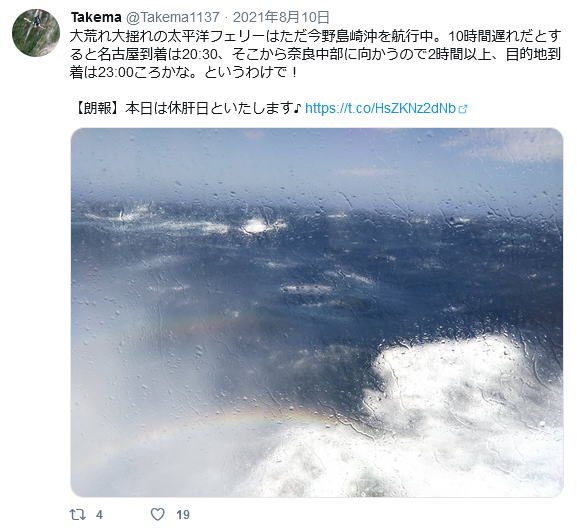This screenshot has width=577, height=528.
Task: Open the t.co/HsZKNz2dNb link
Action: click(380, 108)
